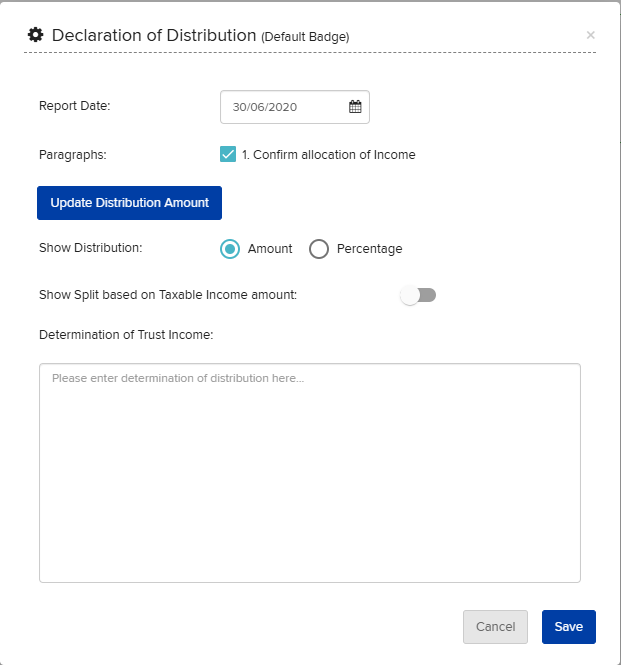Image resolution: width=621 pixels, height=665 pixels.
Task: Select the Percentage radio button
Action: pos(319,249)
